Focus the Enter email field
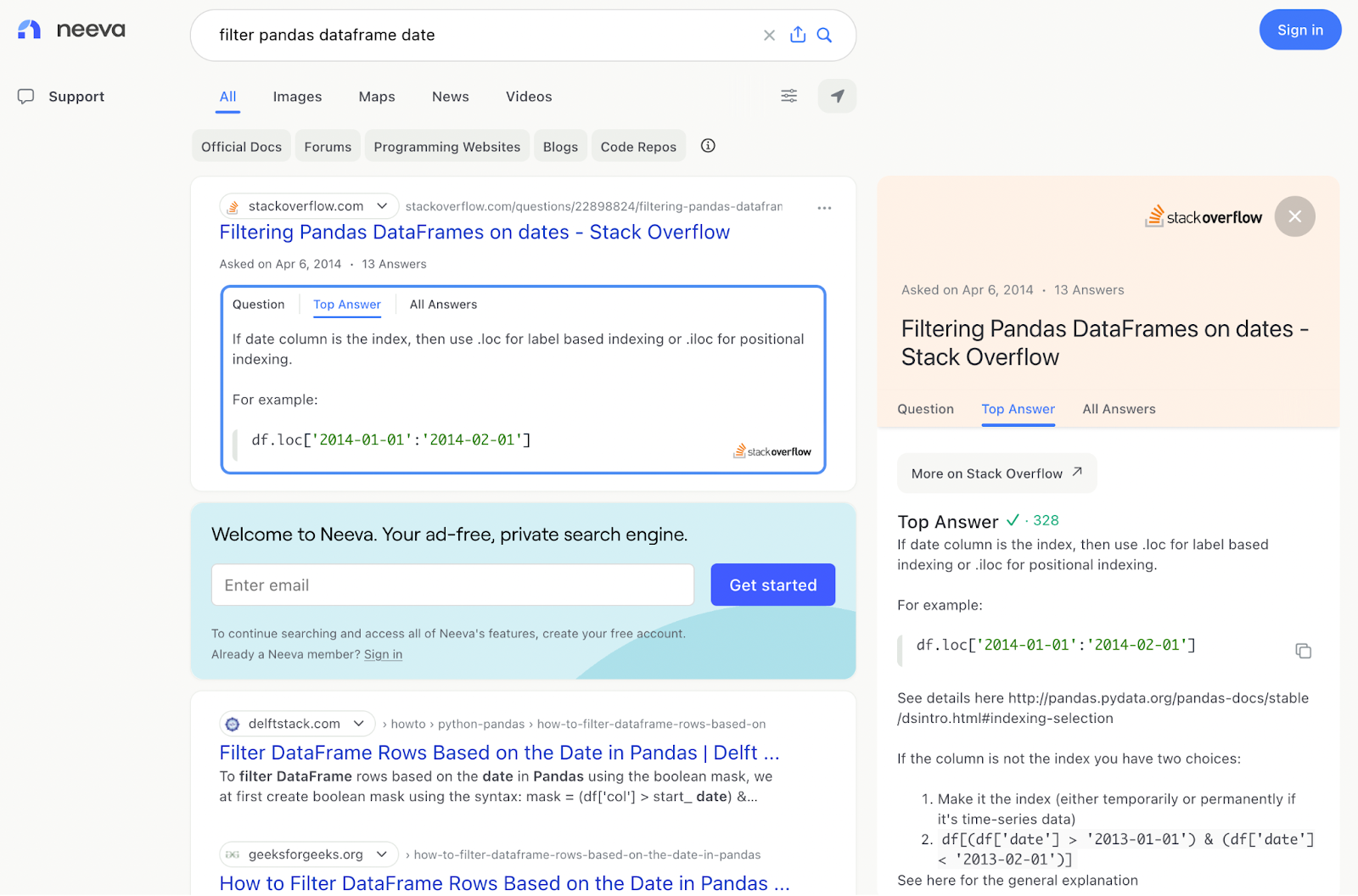The image size is (1358, 896). [452, 585]
